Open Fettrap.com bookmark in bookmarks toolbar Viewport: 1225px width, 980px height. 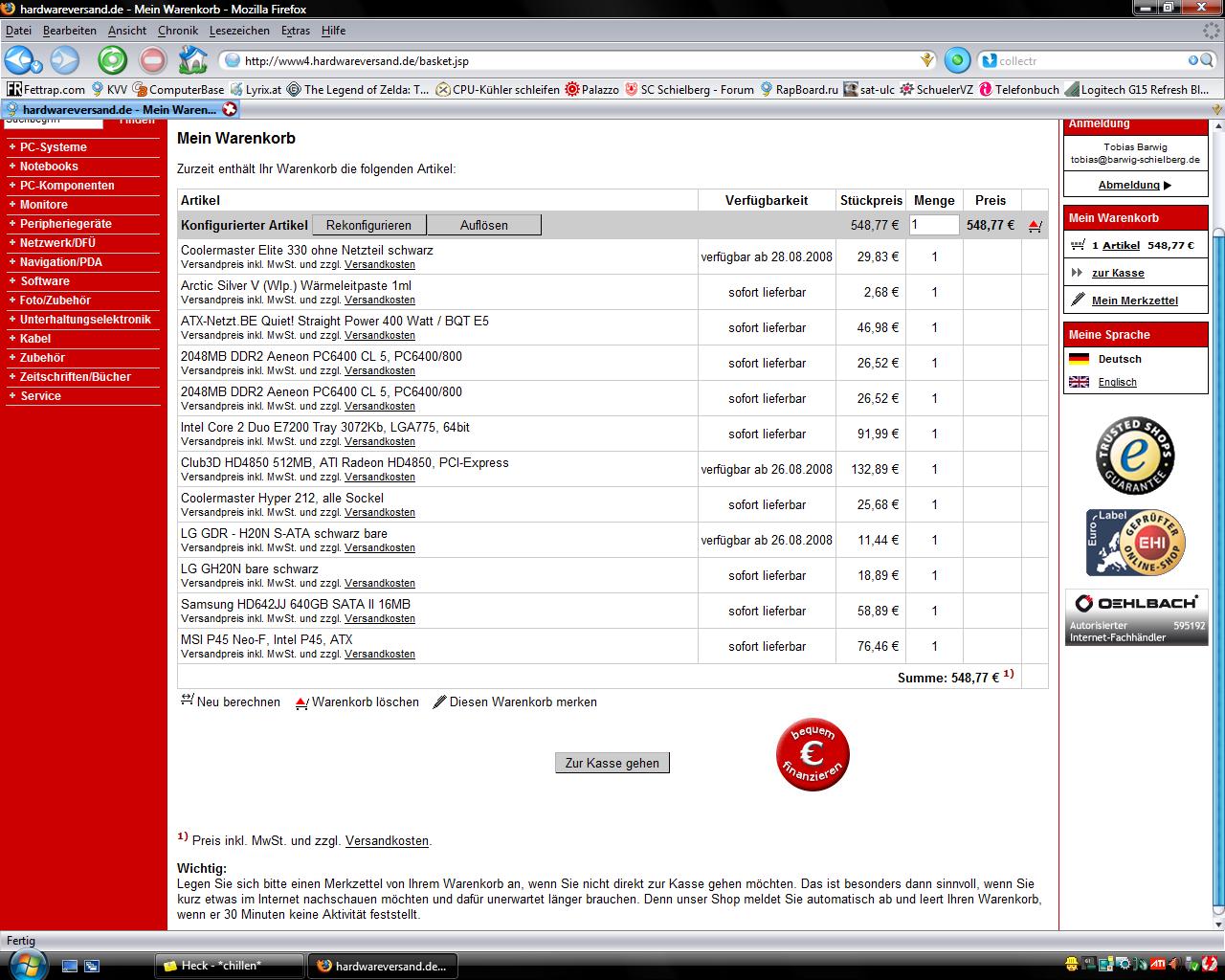[x=45, y=89]
